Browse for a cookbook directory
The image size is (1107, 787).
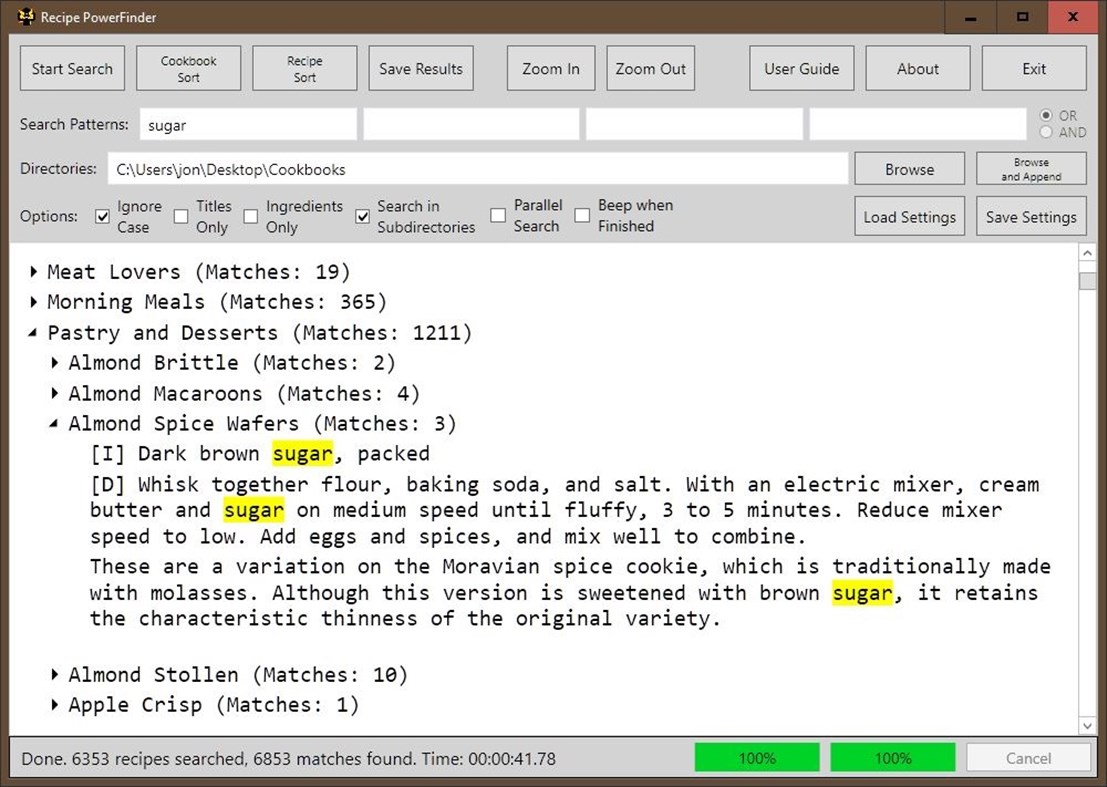pyautogui.click(x=908, y=168)
